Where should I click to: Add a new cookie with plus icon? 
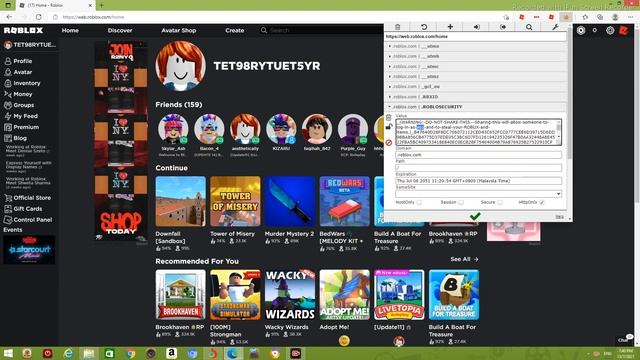(x=450, y=27)
